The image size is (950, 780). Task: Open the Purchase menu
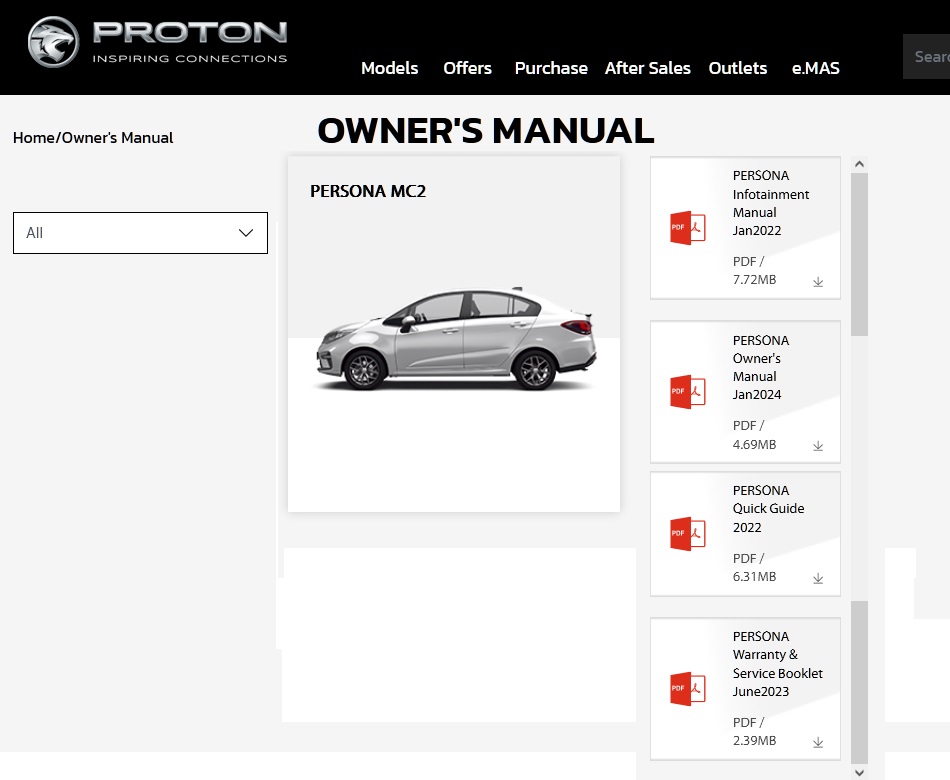(x=551, y=68)
